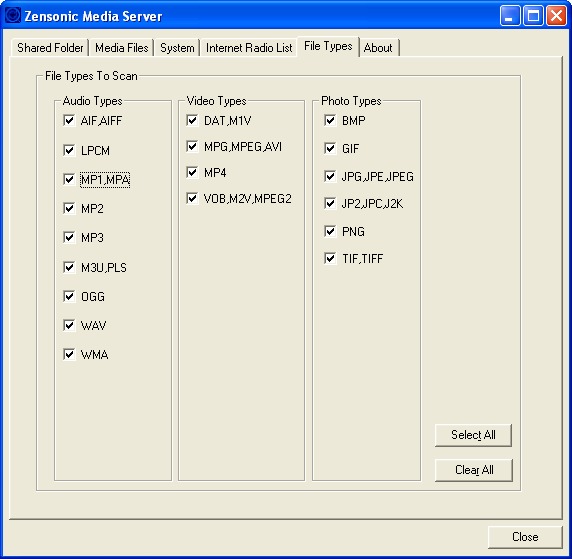Uncheck the AIF,AIFF audio type
Screen dimensions: 572x559
(x=69, y=120)
